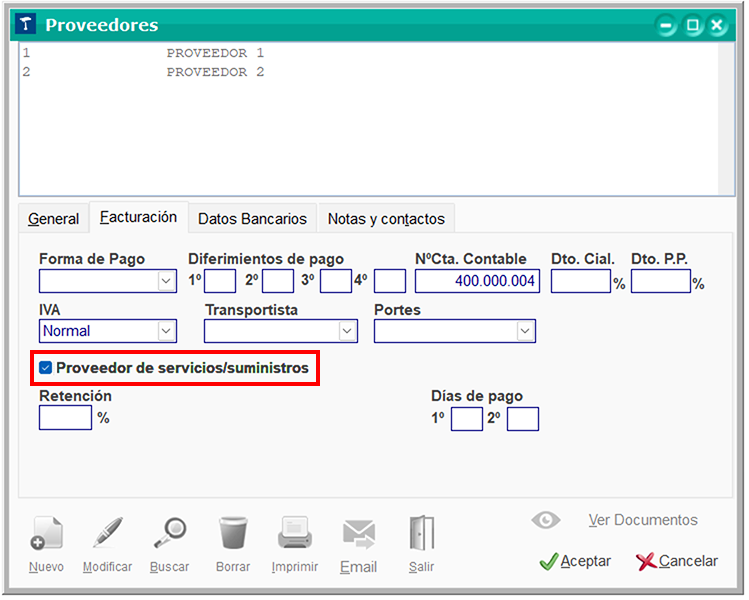Screen dimensions: 749x600
Task: Click the 3º Diferimientos de pago field
Action: click(x=336, y=281)
